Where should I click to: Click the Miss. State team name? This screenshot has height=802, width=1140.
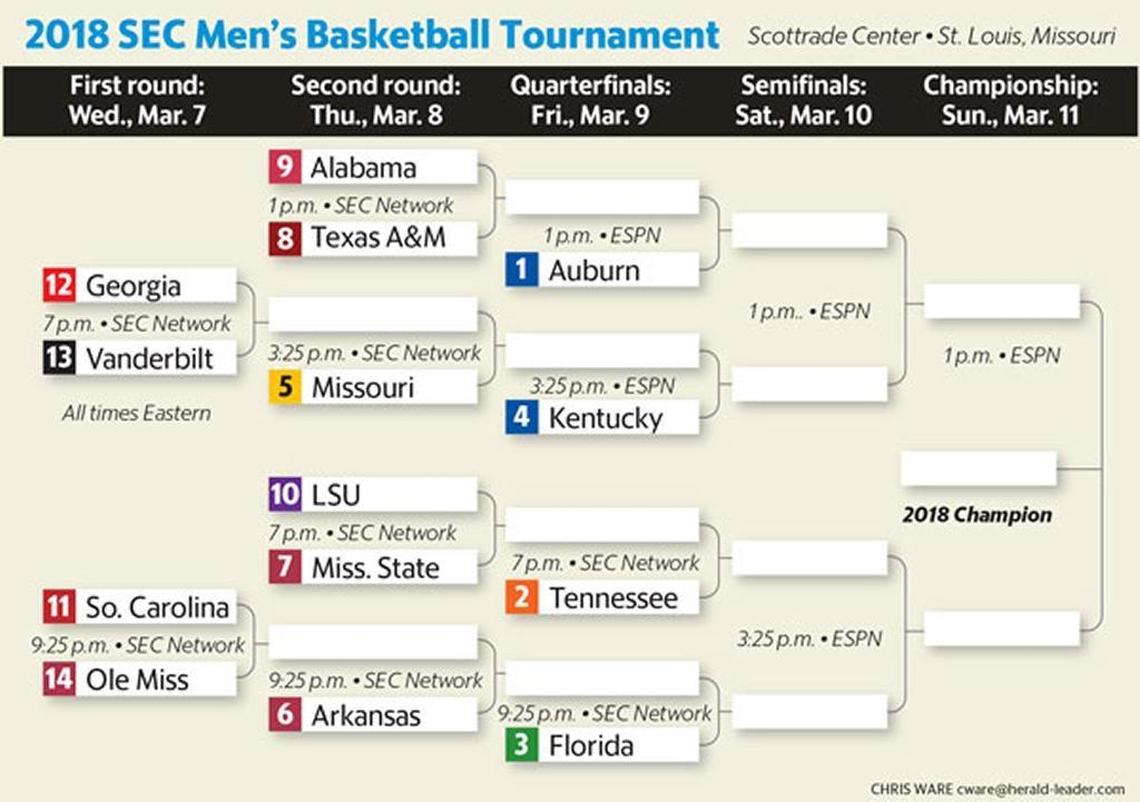(x=375, y=568)
